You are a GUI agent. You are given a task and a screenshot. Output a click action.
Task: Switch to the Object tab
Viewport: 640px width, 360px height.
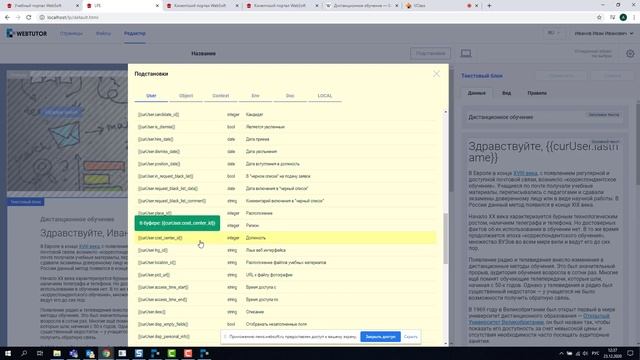tap(186, 96)
